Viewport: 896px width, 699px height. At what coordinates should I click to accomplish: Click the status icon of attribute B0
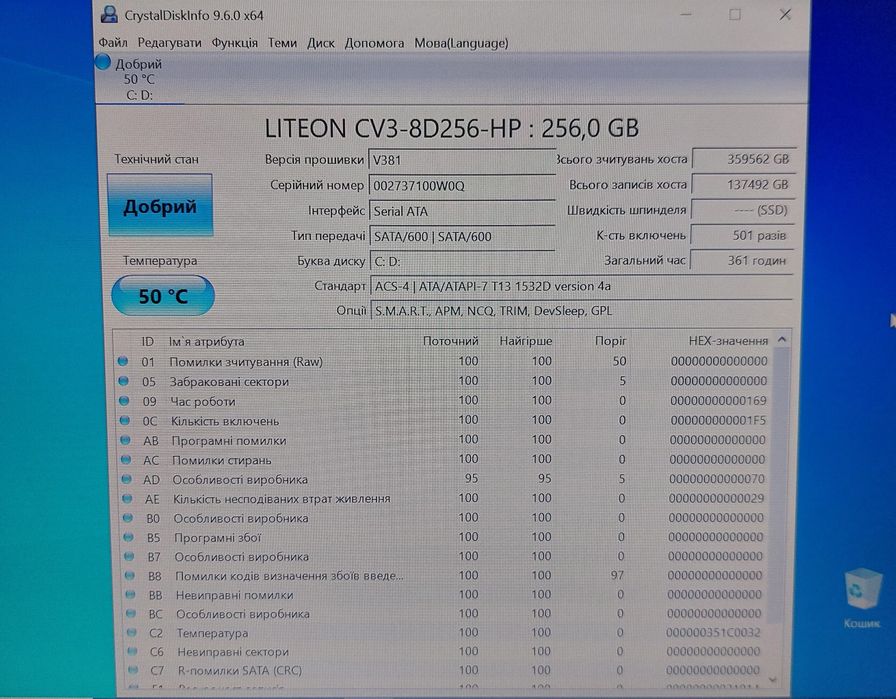tap(128, 518)
